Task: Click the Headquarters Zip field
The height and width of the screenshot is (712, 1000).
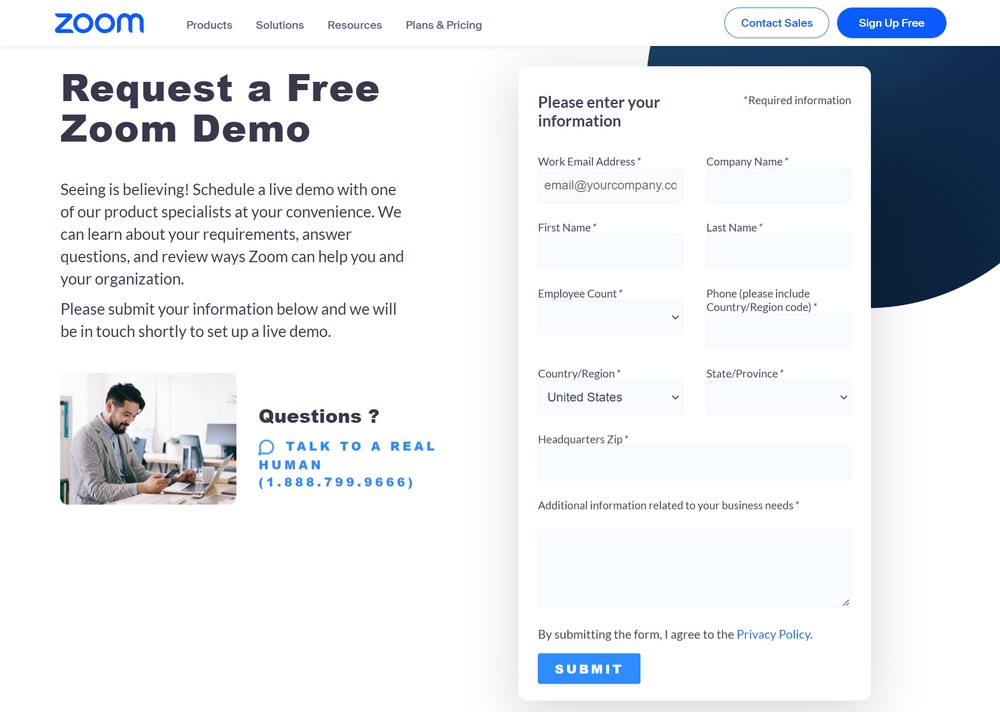Action: (x=694, y=463)
